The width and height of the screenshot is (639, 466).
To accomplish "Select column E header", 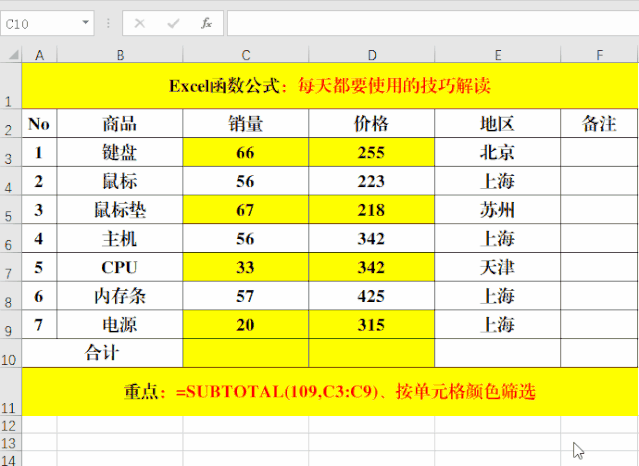I will click(498, 55).
